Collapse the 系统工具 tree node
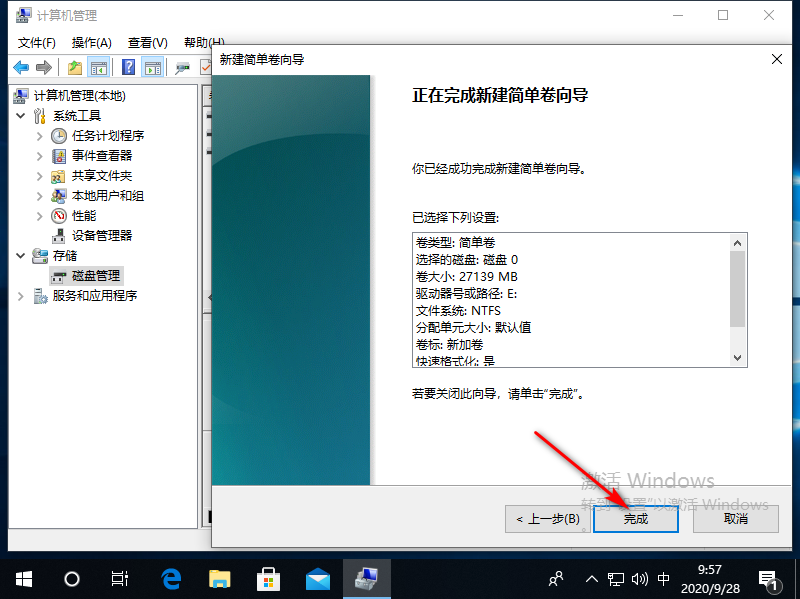This screenshot has width=800, height=599. tap(22, 115)
